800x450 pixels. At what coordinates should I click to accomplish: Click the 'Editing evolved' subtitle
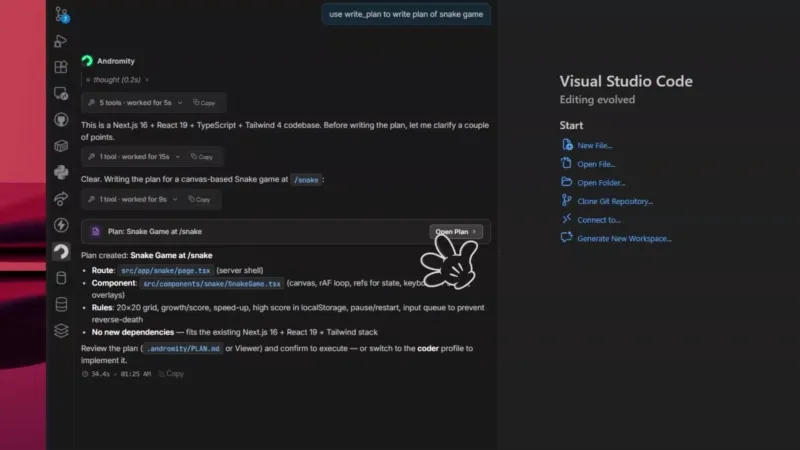coord(597,99)
